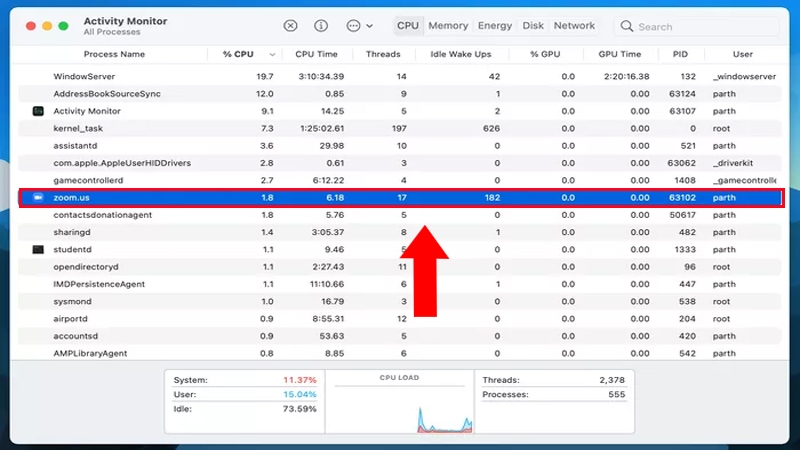This screenshot has height=450, width=800.
Task: Open process info with the inspect icon
Action: (321, 26)
